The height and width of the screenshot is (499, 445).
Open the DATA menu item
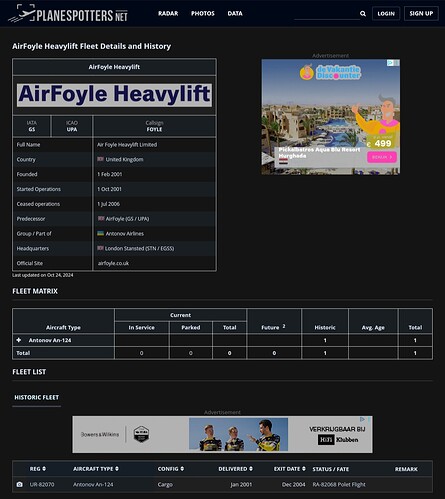click(x=235, y=14)
